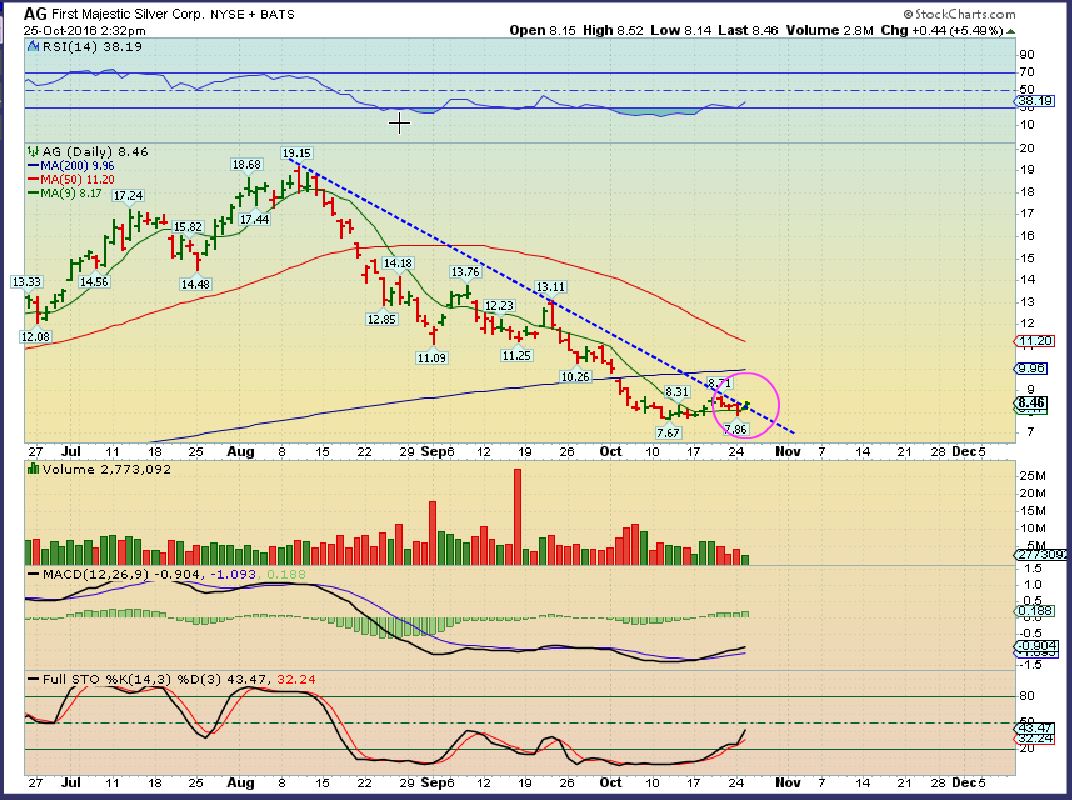Click the 7.67 low price label
This screenshot has height=800, width=1072.
[668, 433]
